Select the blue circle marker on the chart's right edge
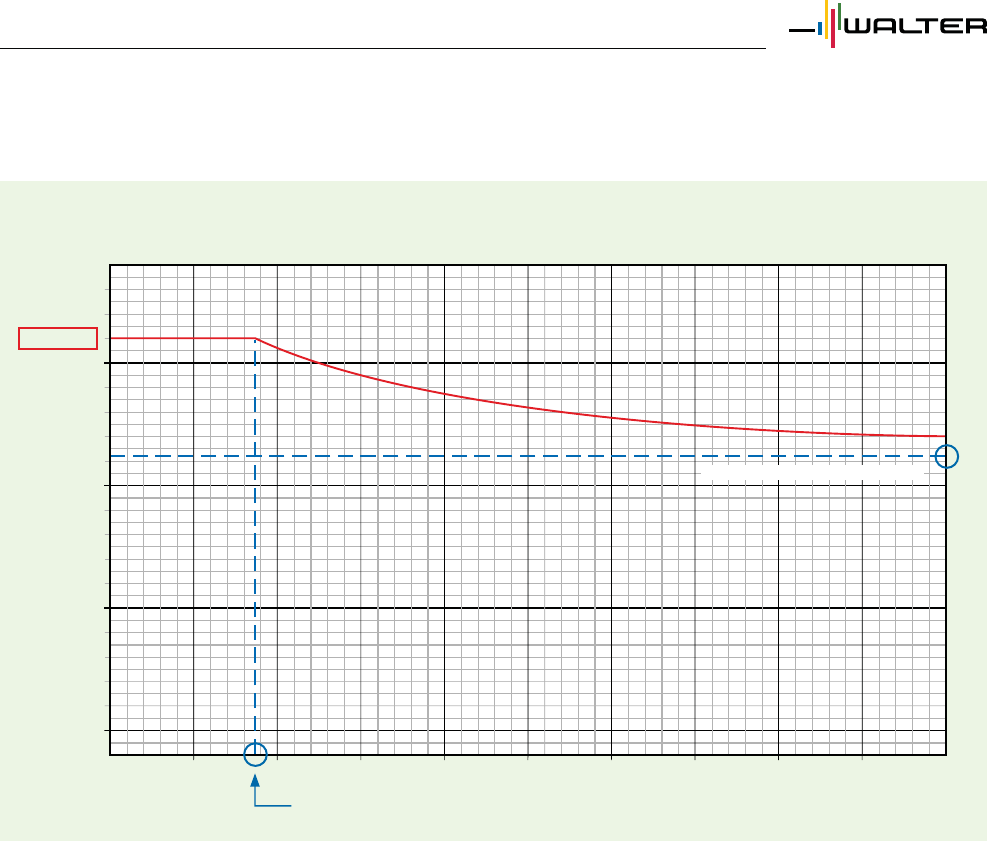 pyautogui.click(x=947, y=457)
